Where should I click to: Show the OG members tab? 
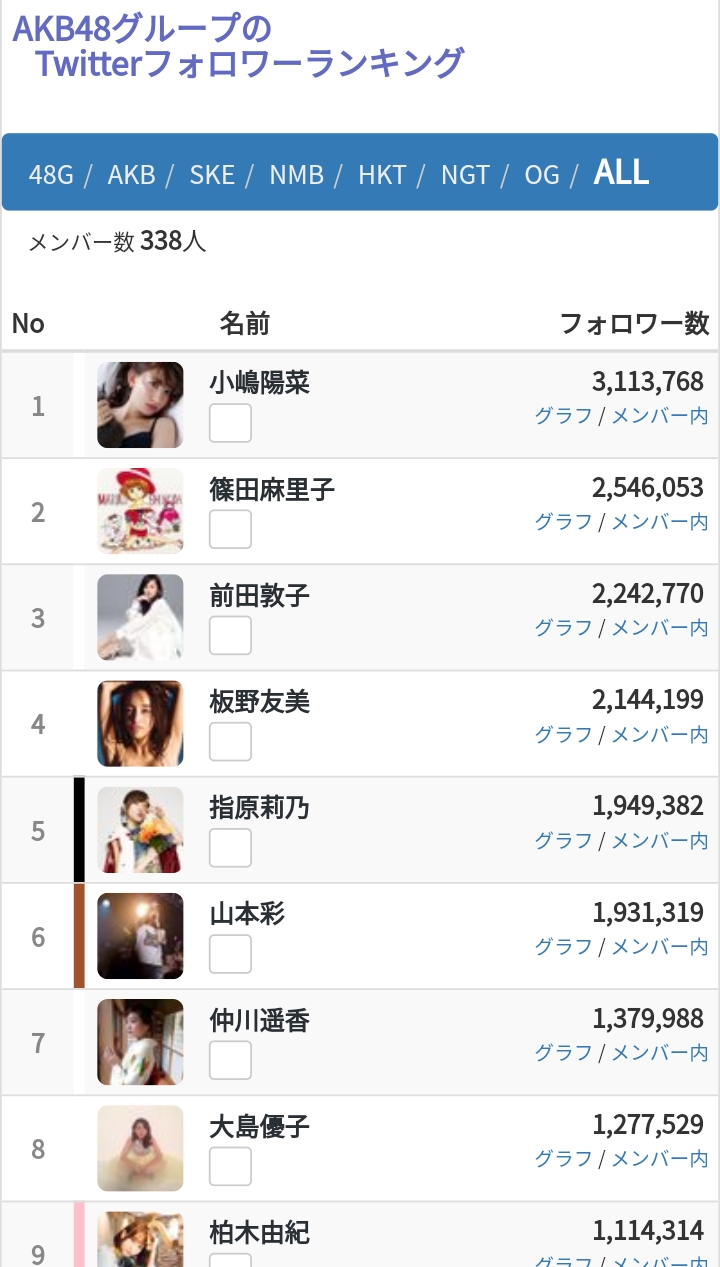542,175
